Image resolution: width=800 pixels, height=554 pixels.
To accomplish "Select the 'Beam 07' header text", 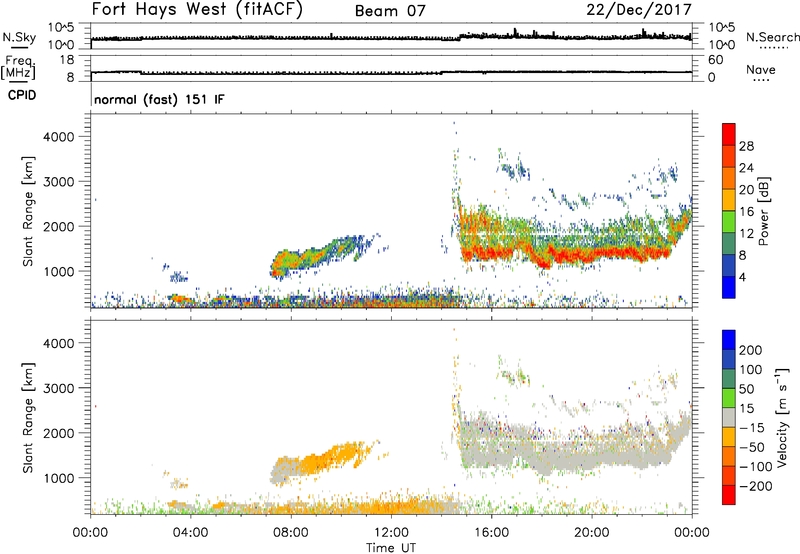I will (390, 11).
